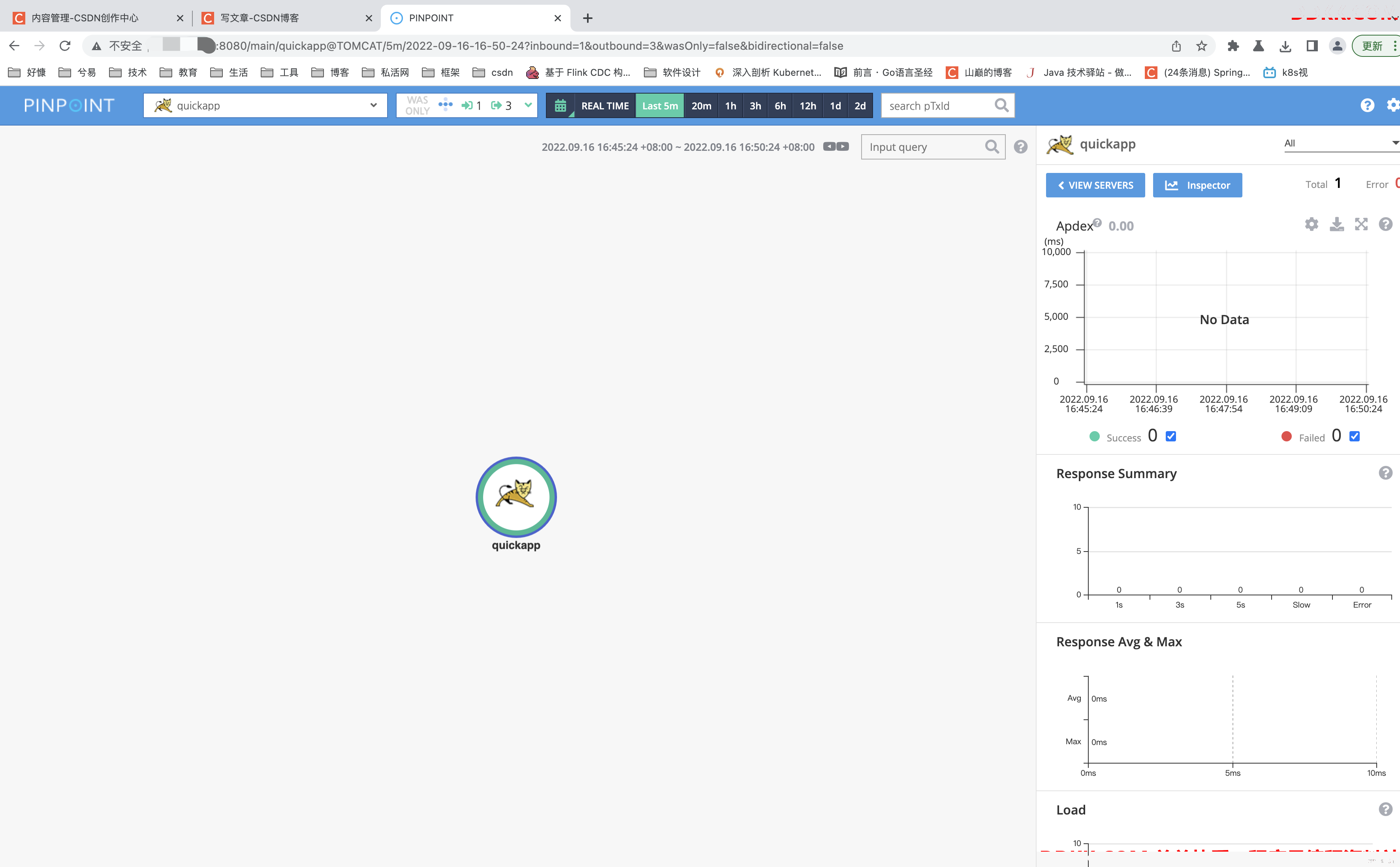Share this page via browser share icon
This screenshot has height=867, width=1400.
click(1176, 46)
